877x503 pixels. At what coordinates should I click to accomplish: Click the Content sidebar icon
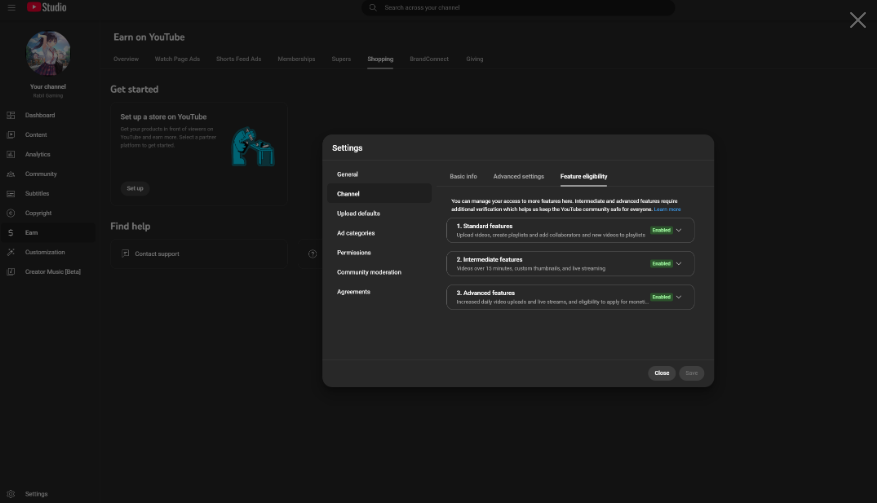coord(11,135)
